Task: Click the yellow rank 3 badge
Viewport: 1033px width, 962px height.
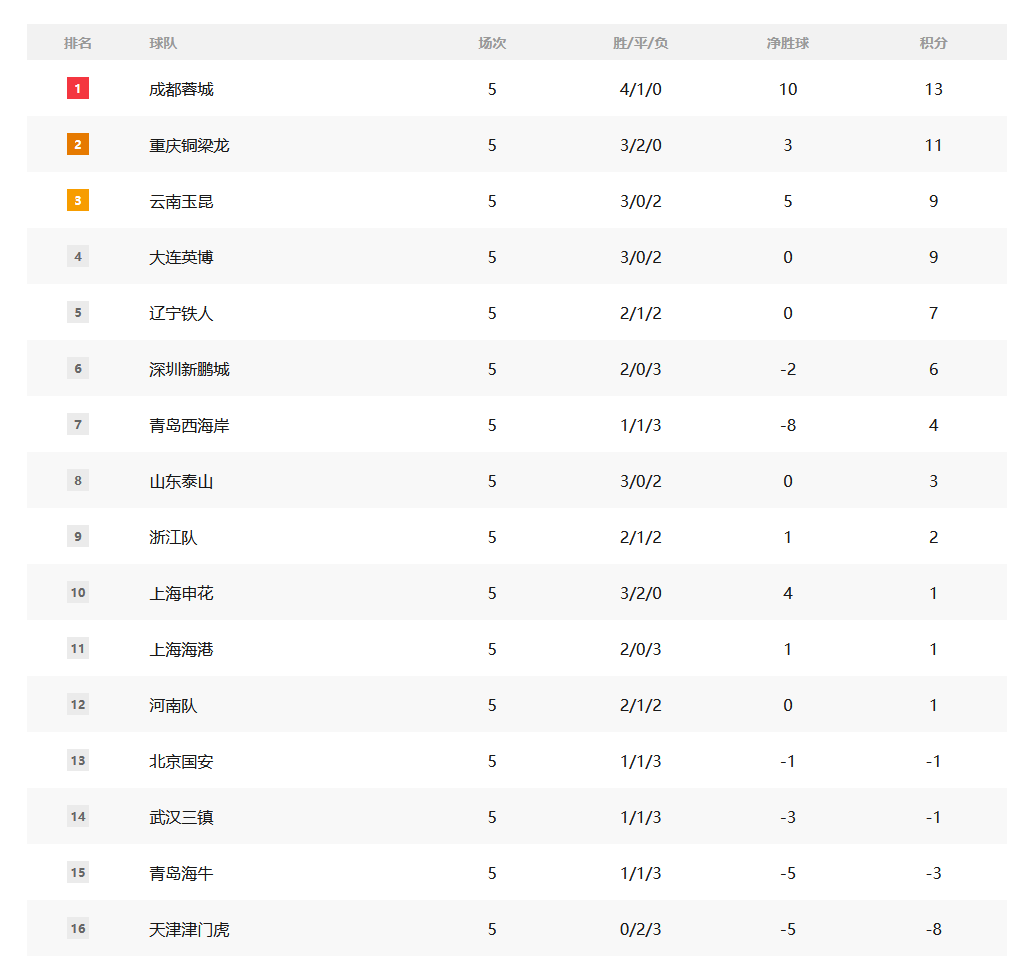Action: [78, 201]
